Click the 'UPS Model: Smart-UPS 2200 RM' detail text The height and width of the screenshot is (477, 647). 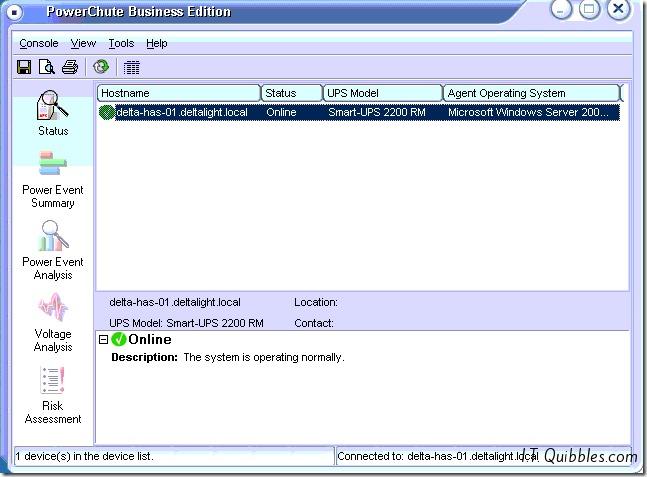186,323
